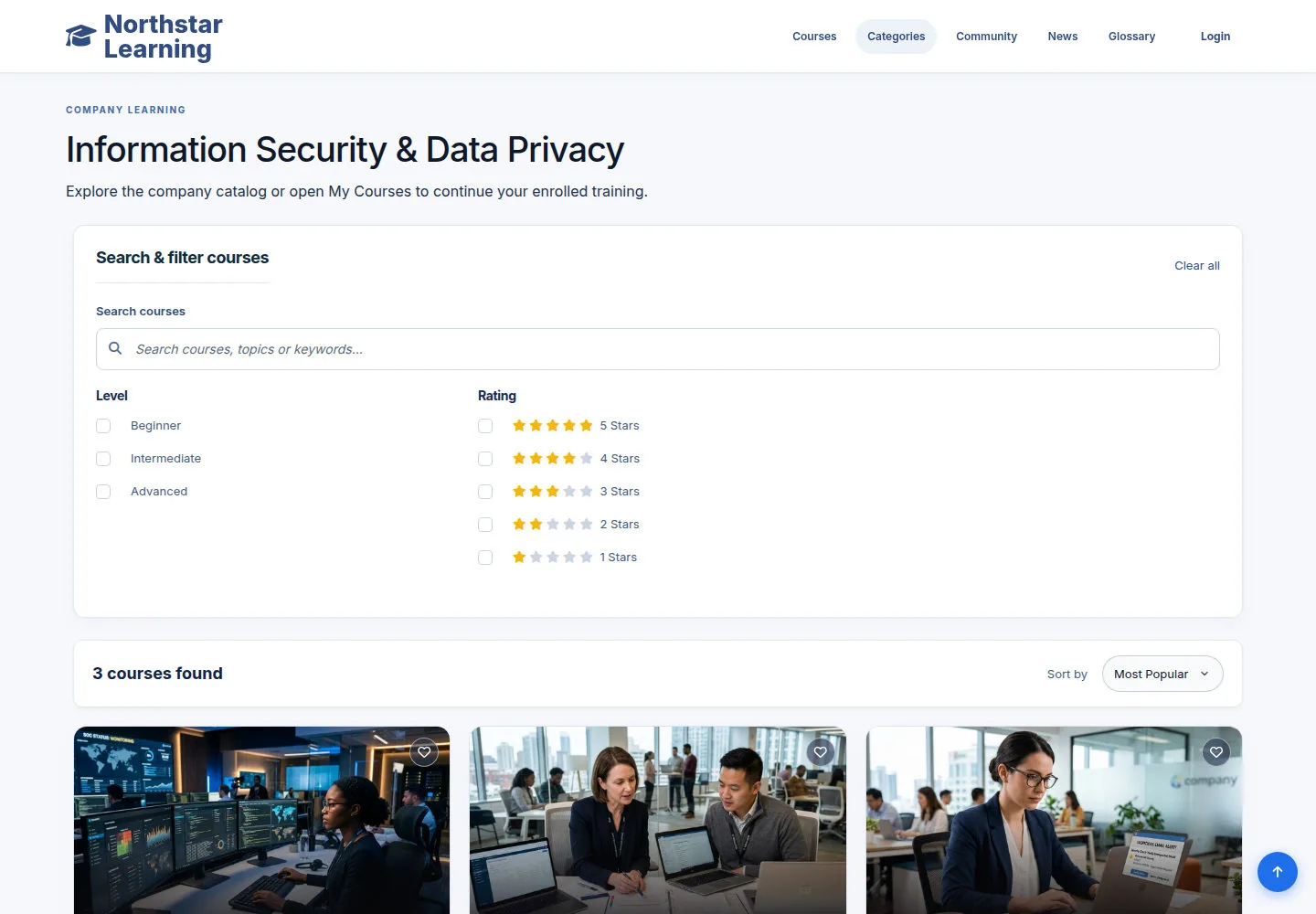Click Clear all filters link

point(1197,266)
